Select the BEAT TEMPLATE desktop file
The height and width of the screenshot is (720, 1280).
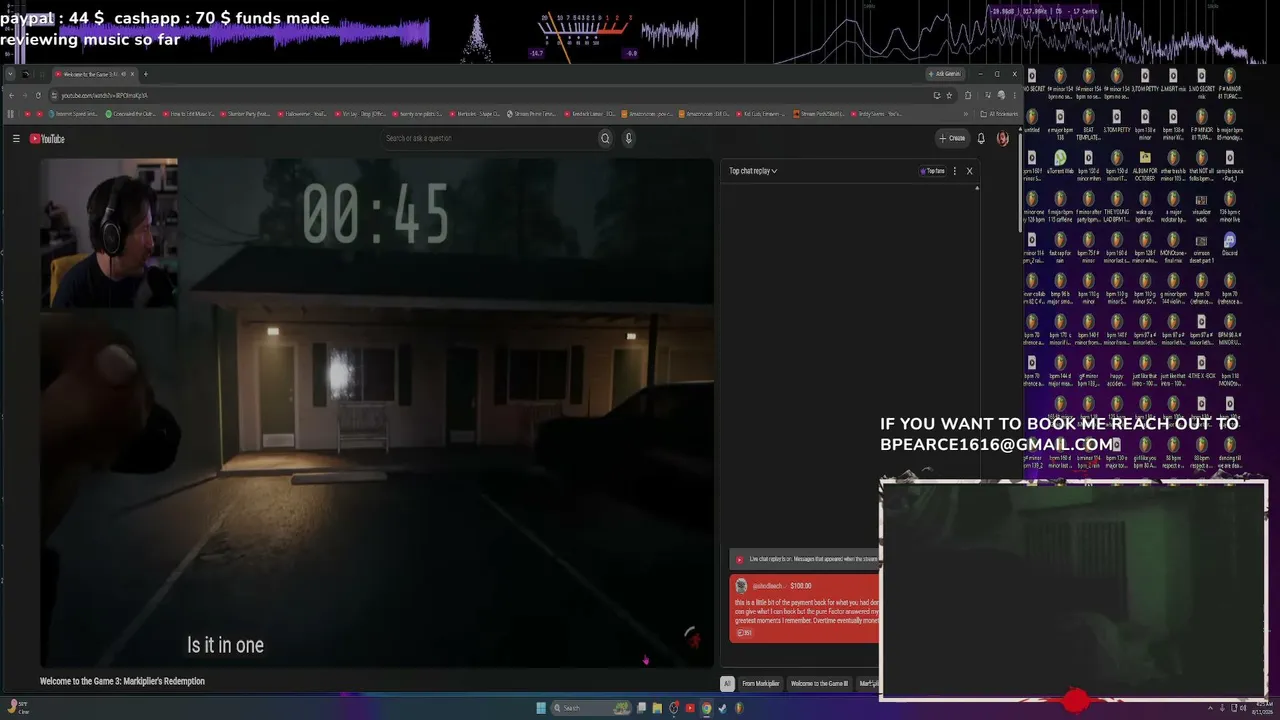(1088, 125)
